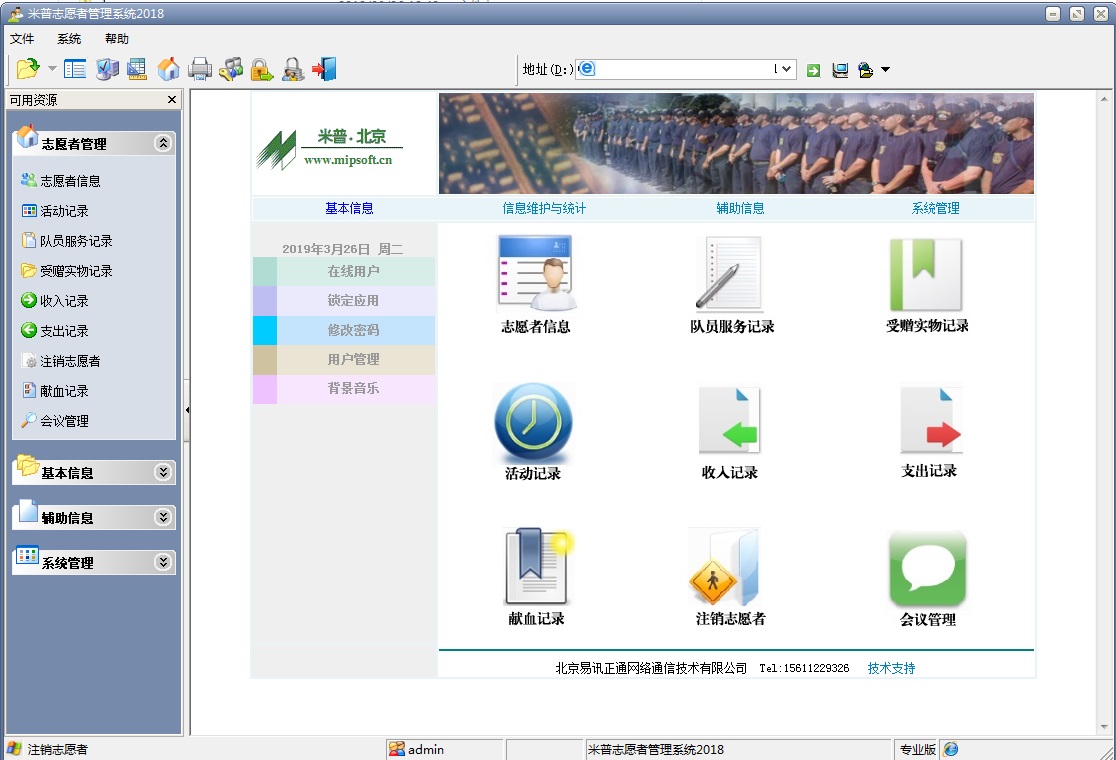Select 收入记录 in the sidebar

[x=56, y=300]
